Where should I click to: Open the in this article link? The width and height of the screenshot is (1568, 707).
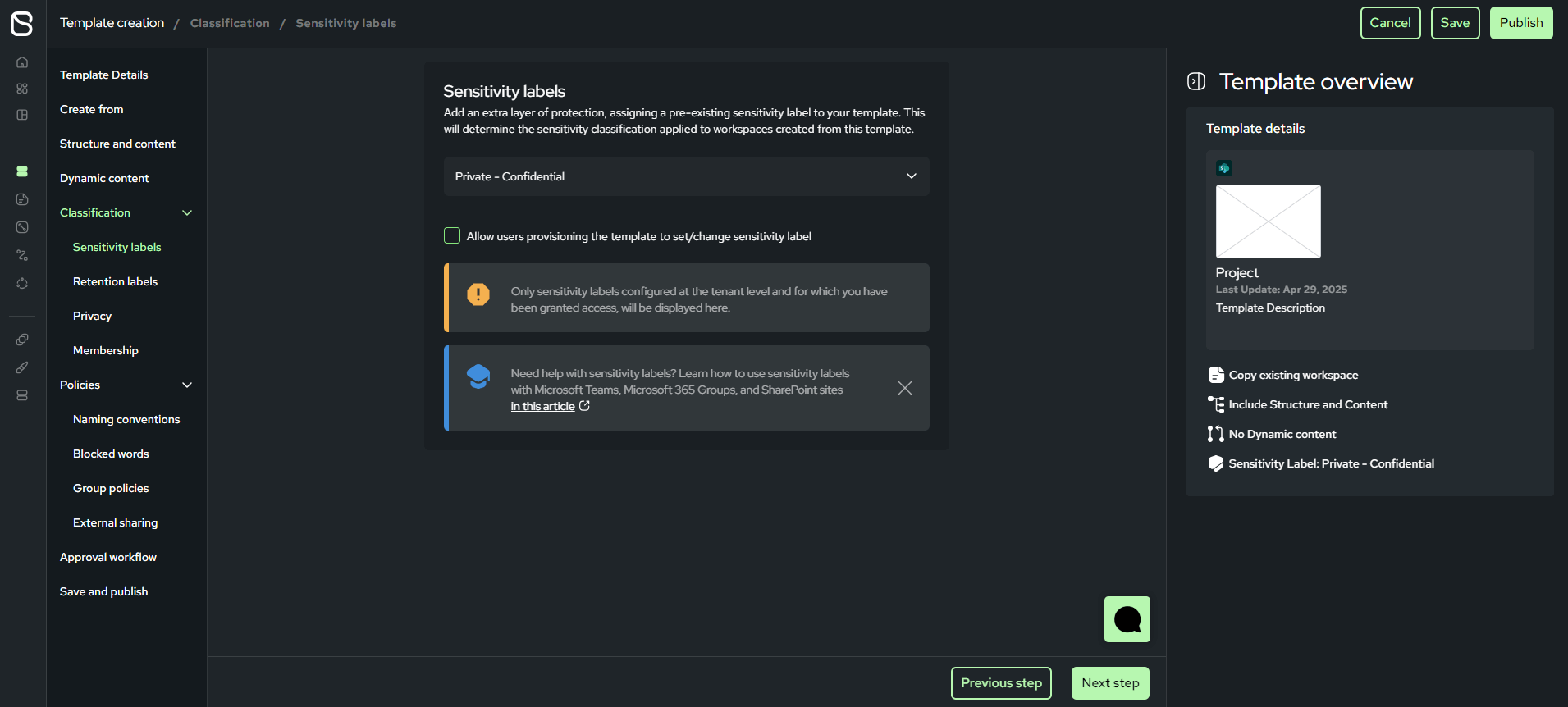542,406
